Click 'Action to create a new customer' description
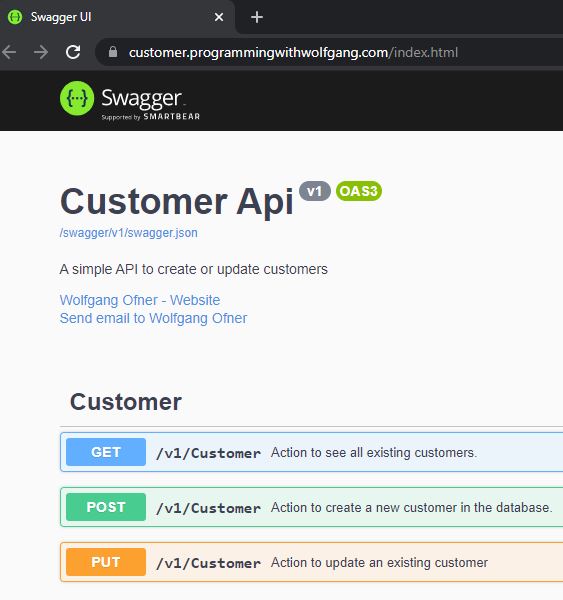This screenshot has height=600, width=563. (x=411, y=508)
